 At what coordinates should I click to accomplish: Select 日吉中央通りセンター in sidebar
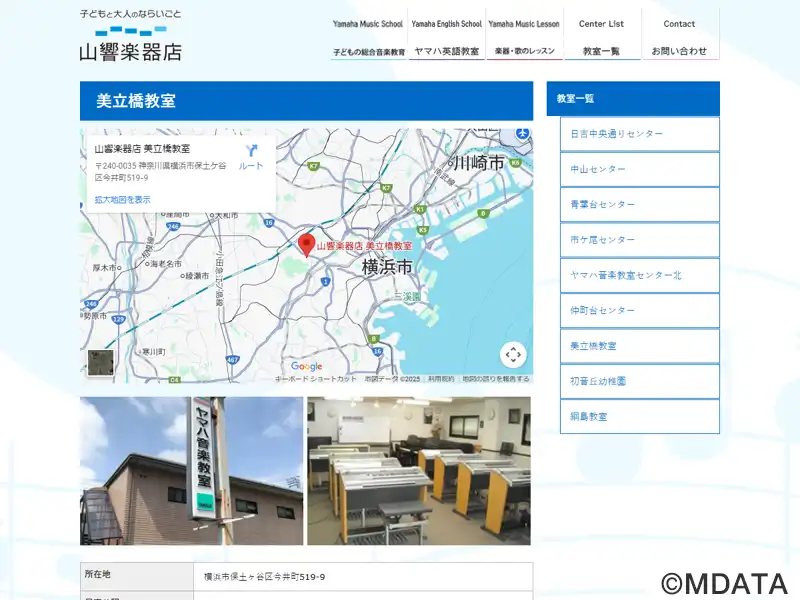(x=639, y=134)
